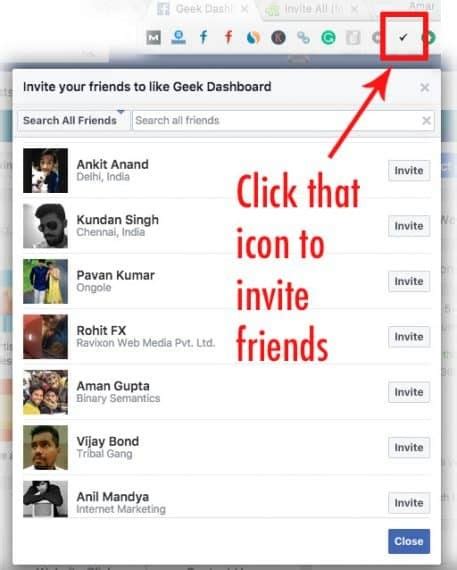
Task: Open the green Grammarly extension icon
Action: pyautogui.click(x=328, y=37)
